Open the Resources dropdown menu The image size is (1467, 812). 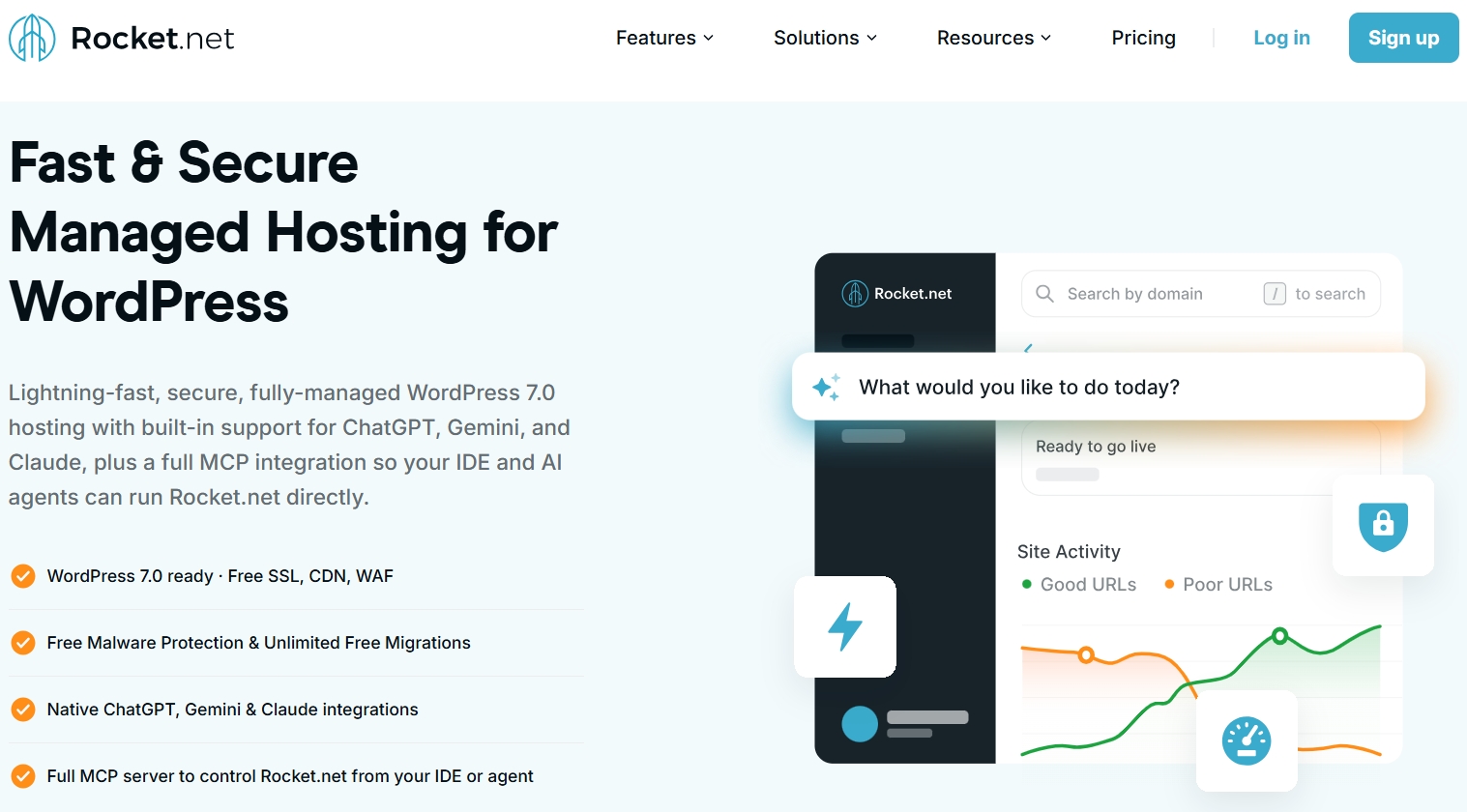(993, 38)
